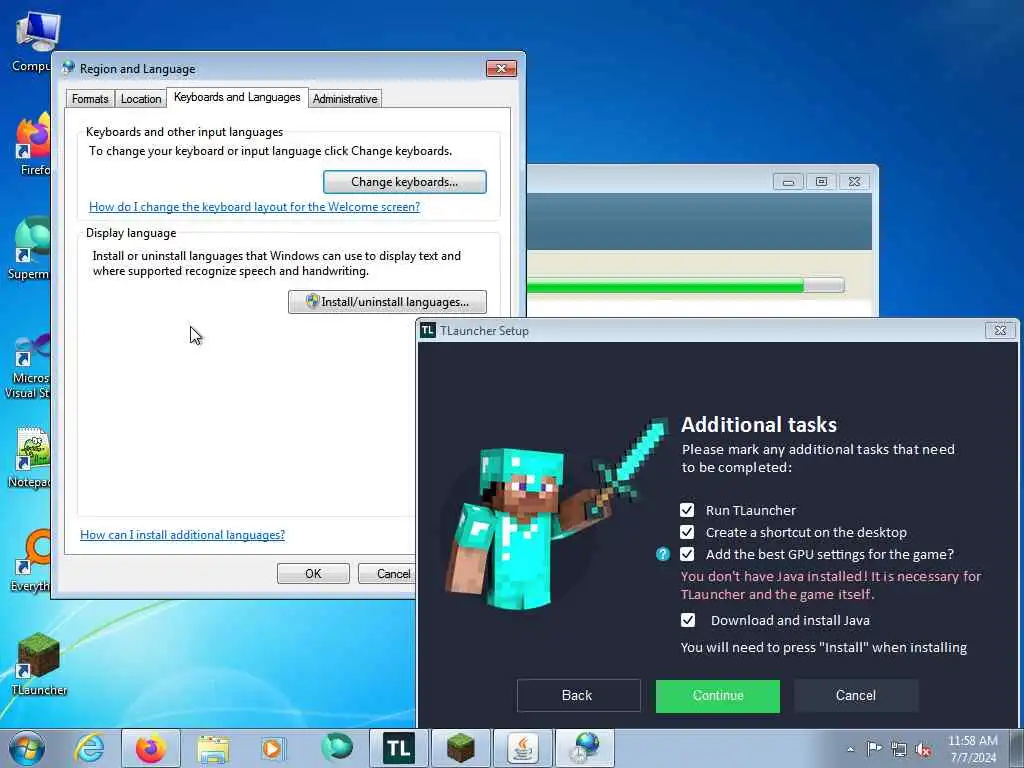
Task: Click the muted volume tray icon
Action: pyautogui.click(x=923, y=749)
